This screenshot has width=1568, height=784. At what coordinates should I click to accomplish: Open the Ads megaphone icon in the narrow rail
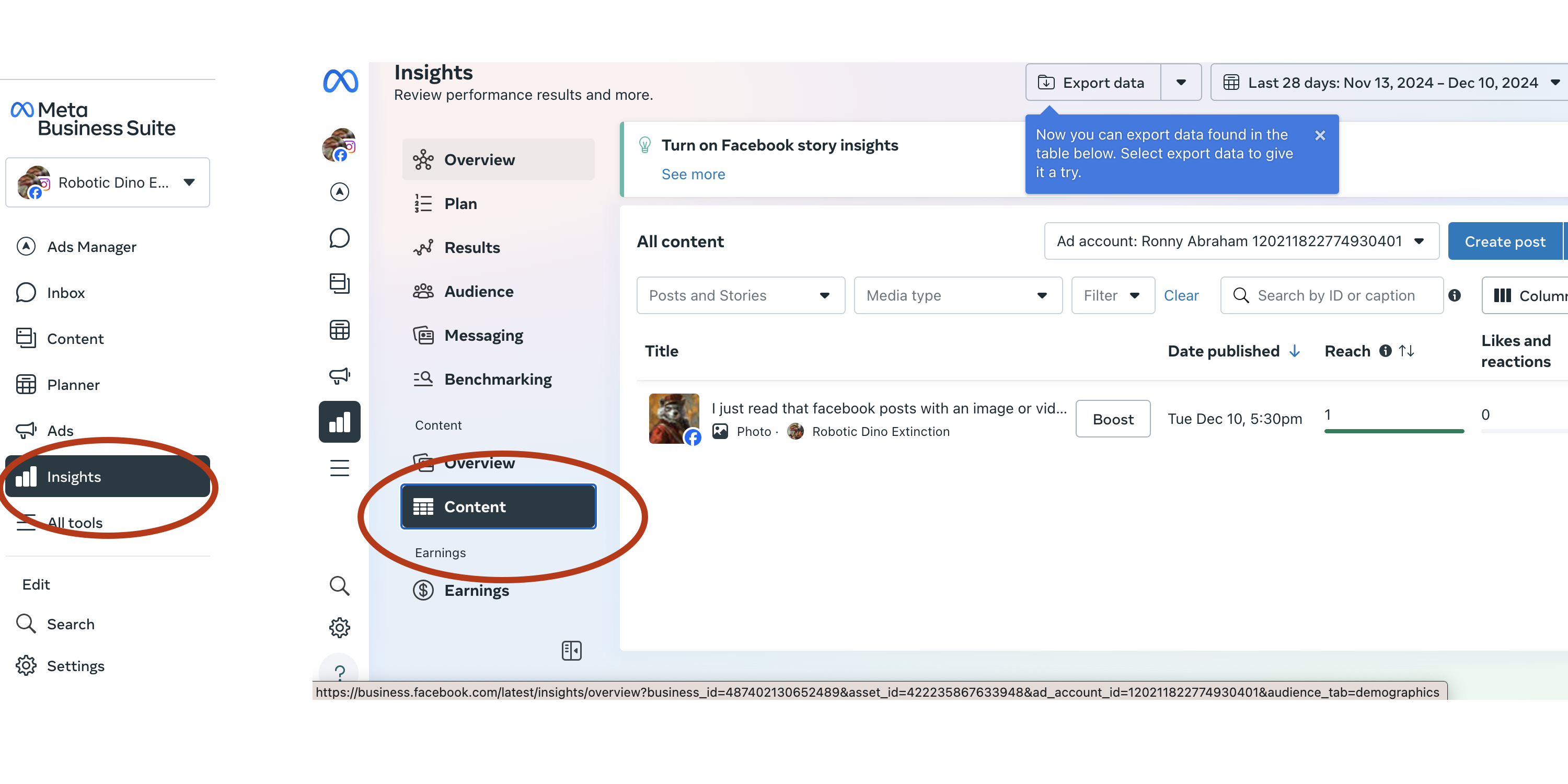(340, 376)
